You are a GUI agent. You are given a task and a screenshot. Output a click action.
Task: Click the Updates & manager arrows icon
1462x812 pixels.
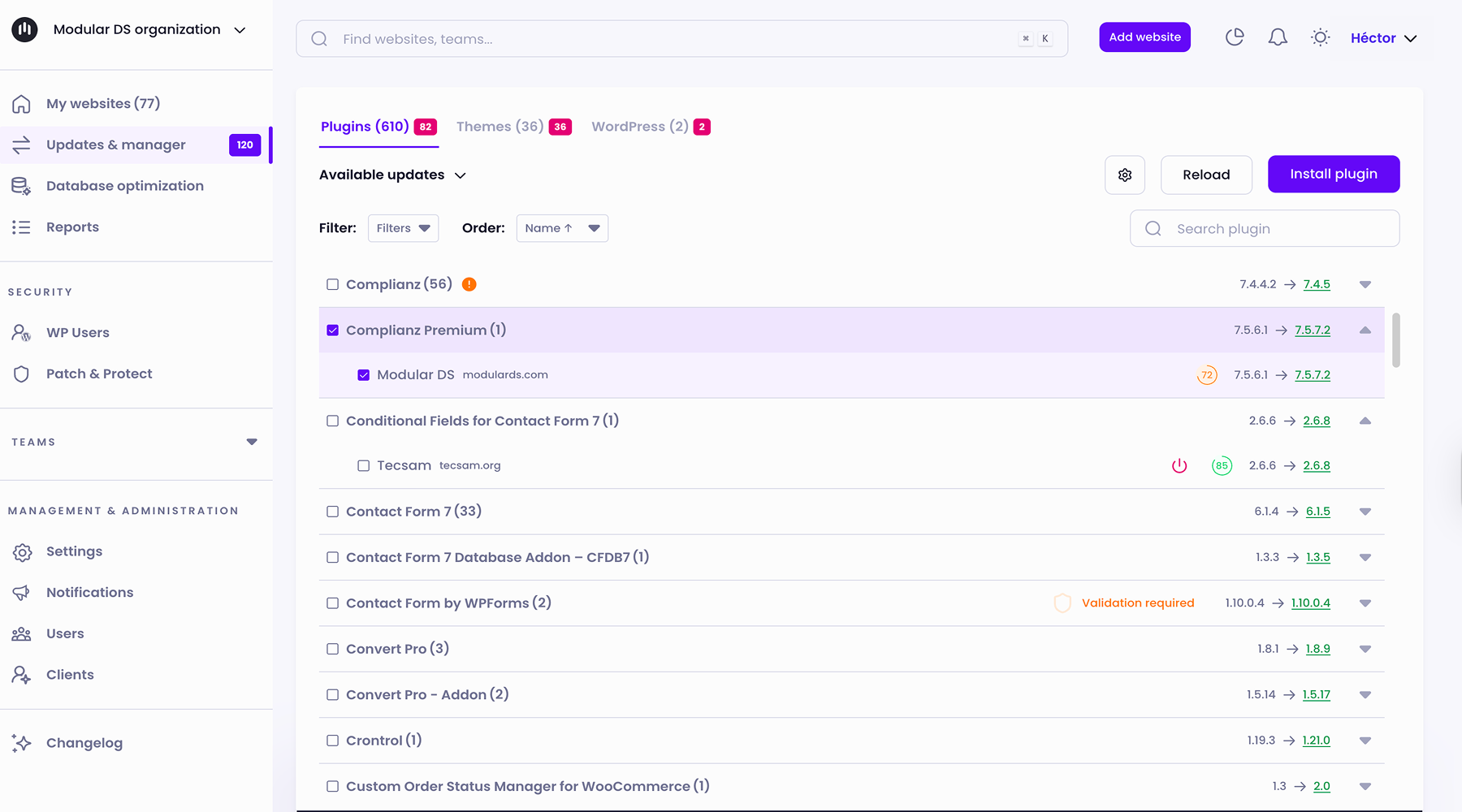(x=22, y=145)
